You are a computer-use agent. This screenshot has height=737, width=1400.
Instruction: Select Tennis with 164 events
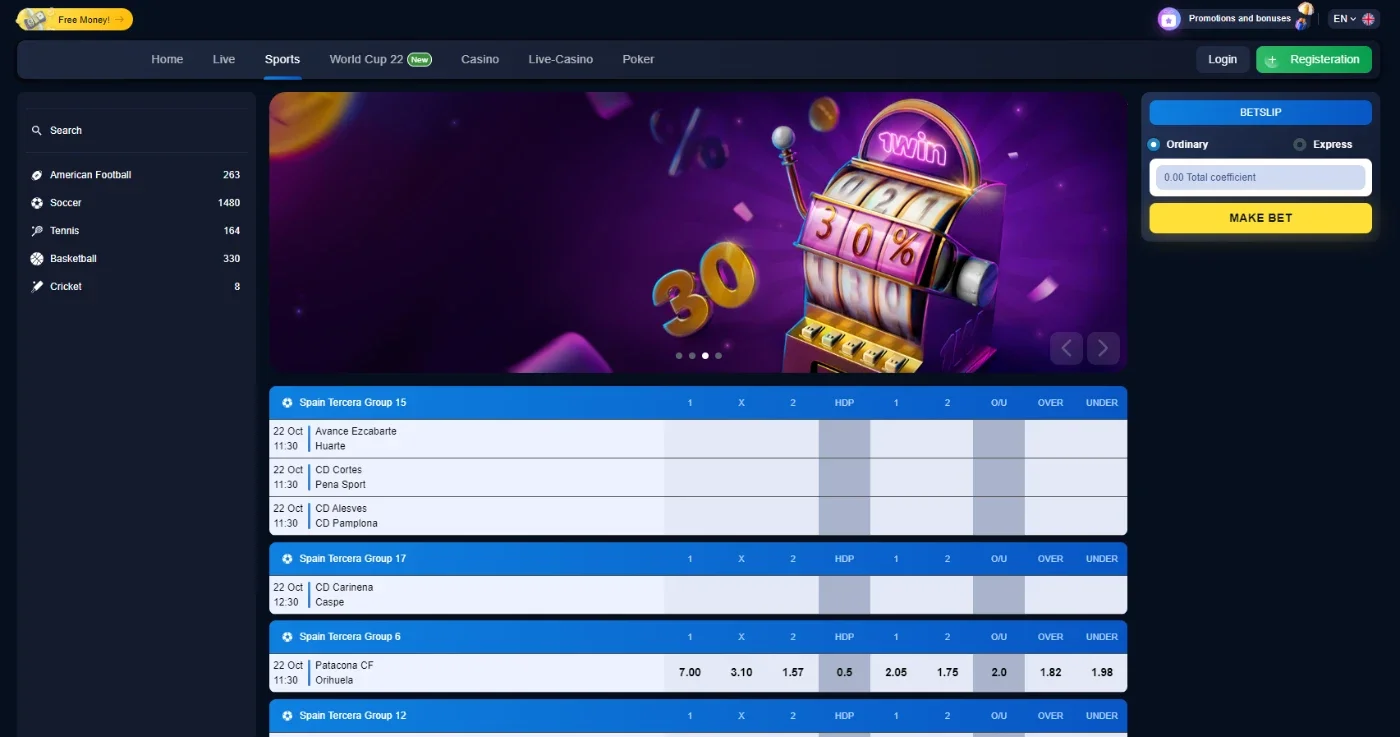point(135,231)
